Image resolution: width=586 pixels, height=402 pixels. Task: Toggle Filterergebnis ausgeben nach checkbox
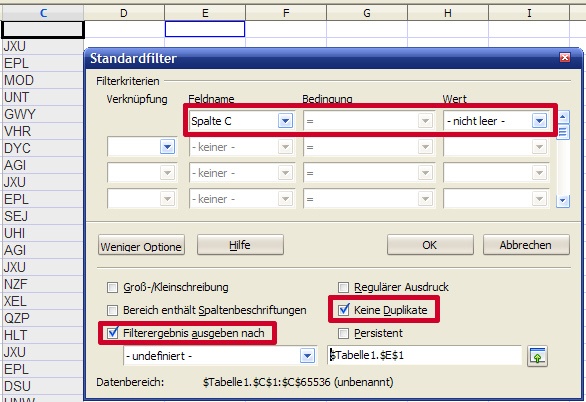[112, 333]
